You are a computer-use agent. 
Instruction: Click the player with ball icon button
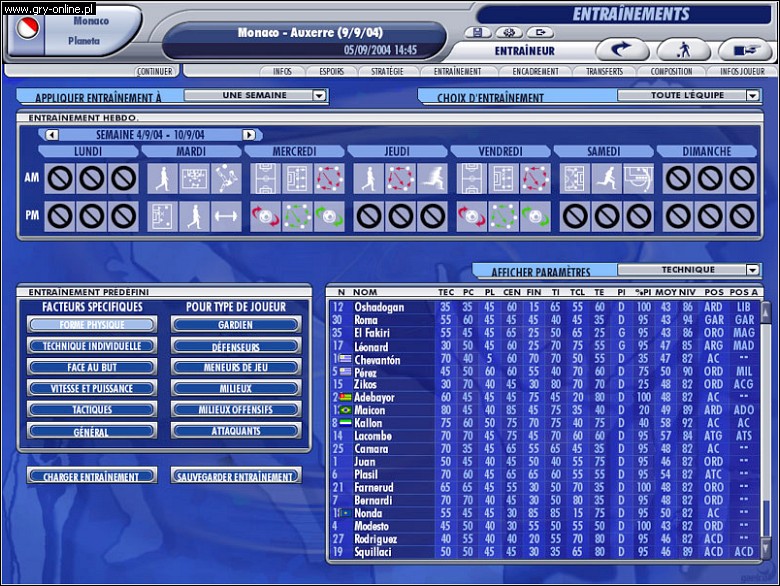(684, 50)
